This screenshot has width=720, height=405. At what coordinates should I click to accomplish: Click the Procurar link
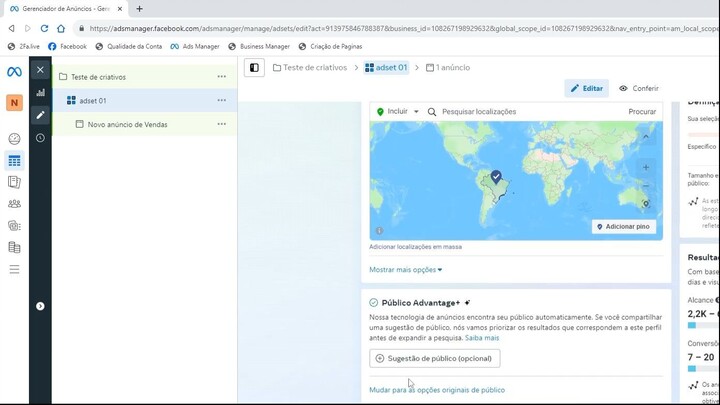[642, 112]
